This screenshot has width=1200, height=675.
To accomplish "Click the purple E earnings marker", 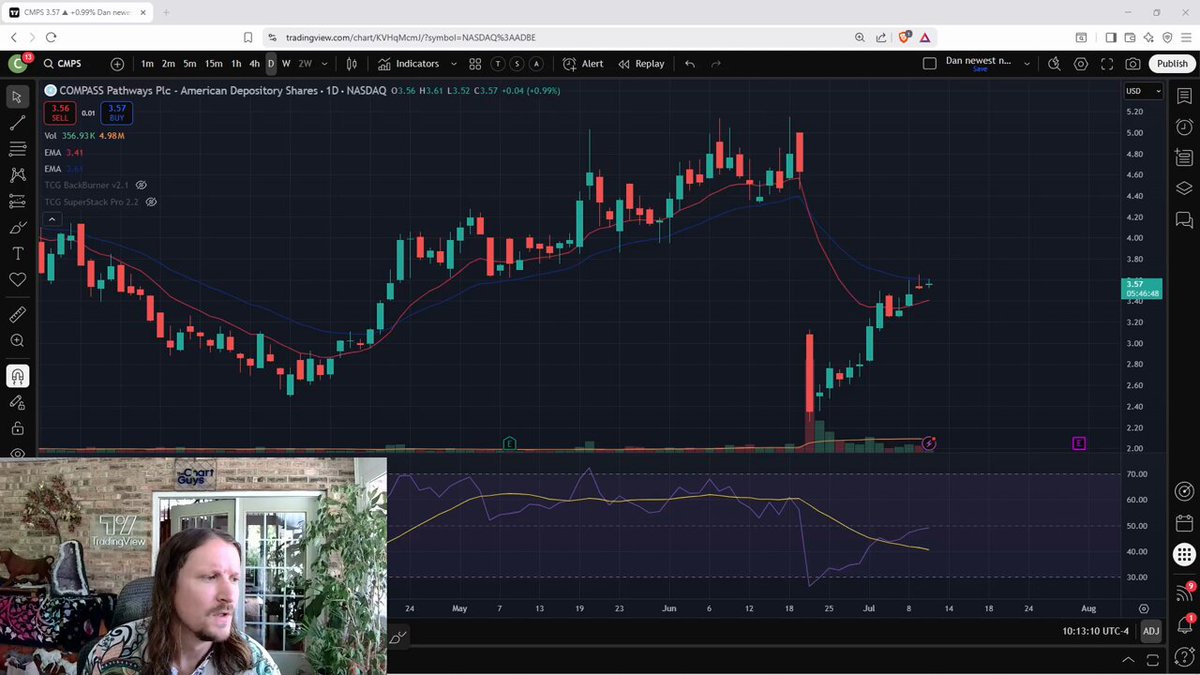I will [x=1079, y=443].
